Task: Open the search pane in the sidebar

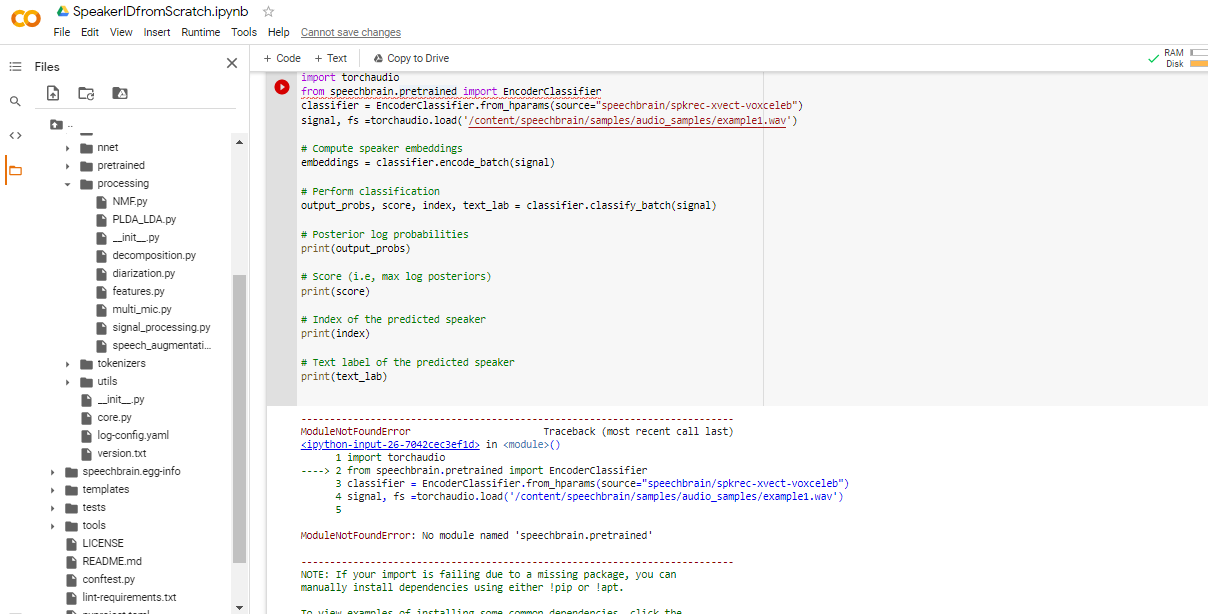Action: 14,101
